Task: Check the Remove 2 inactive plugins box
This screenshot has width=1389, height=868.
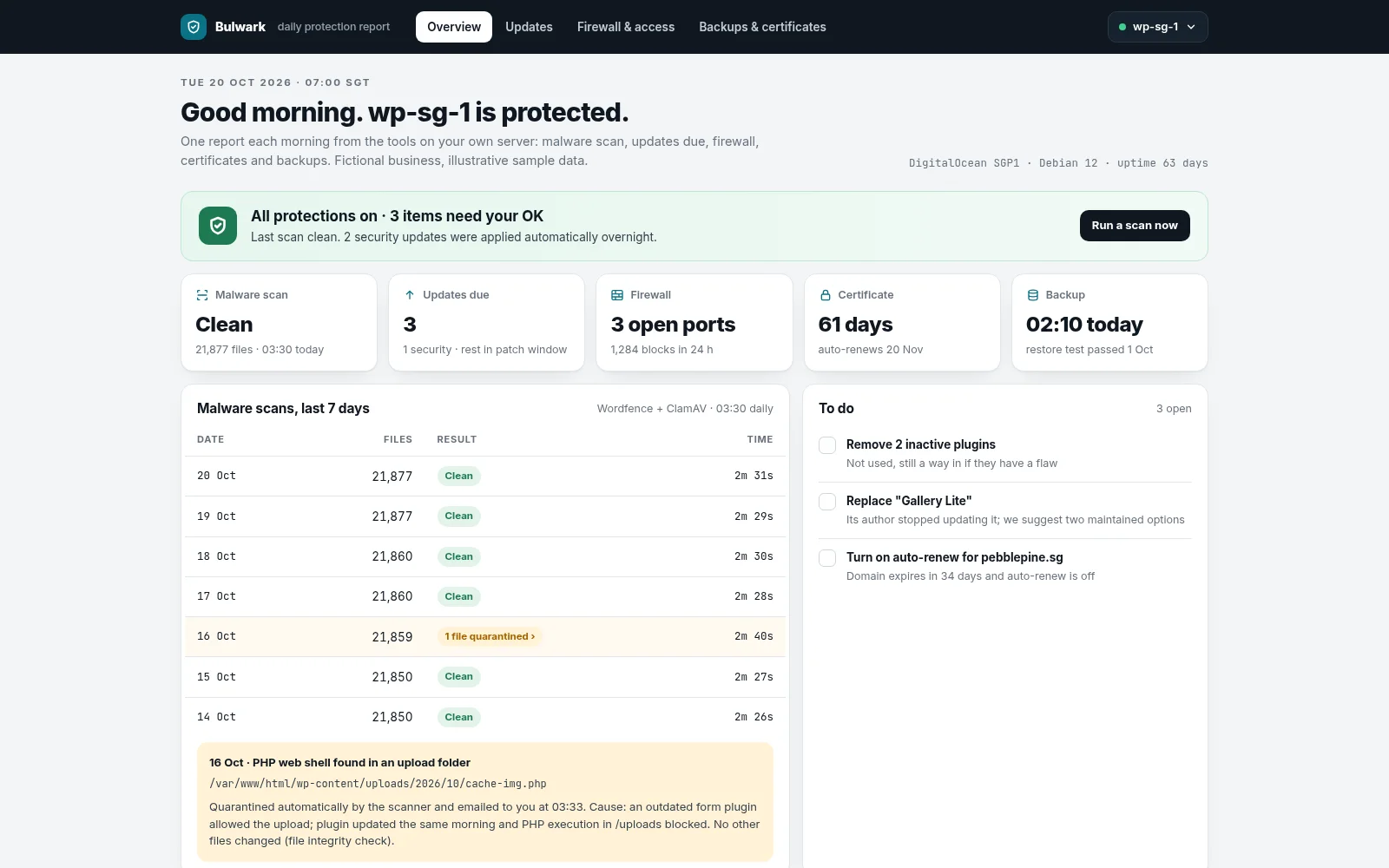Action: click(x=827, y=445)
